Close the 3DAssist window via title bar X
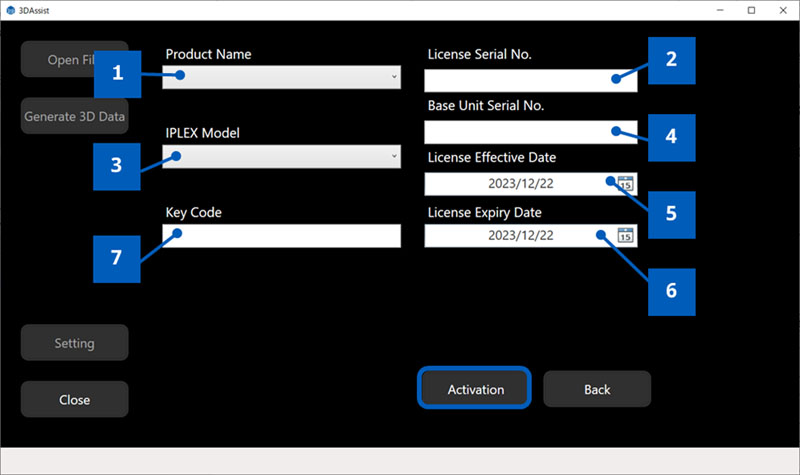The width and height of the screenshot is (800, 475). 784,10
